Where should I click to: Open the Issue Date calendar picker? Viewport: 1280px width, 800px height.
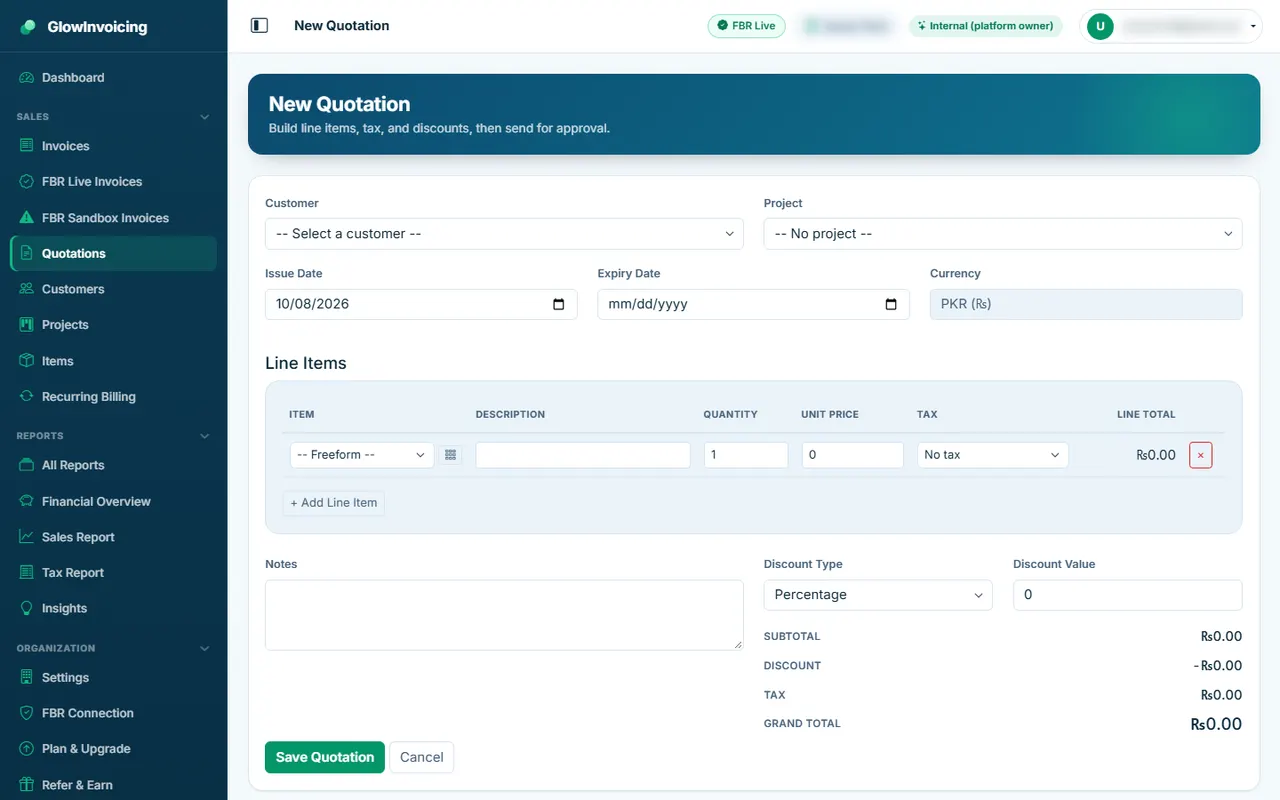pyautogui.click(x=558, y=304)
